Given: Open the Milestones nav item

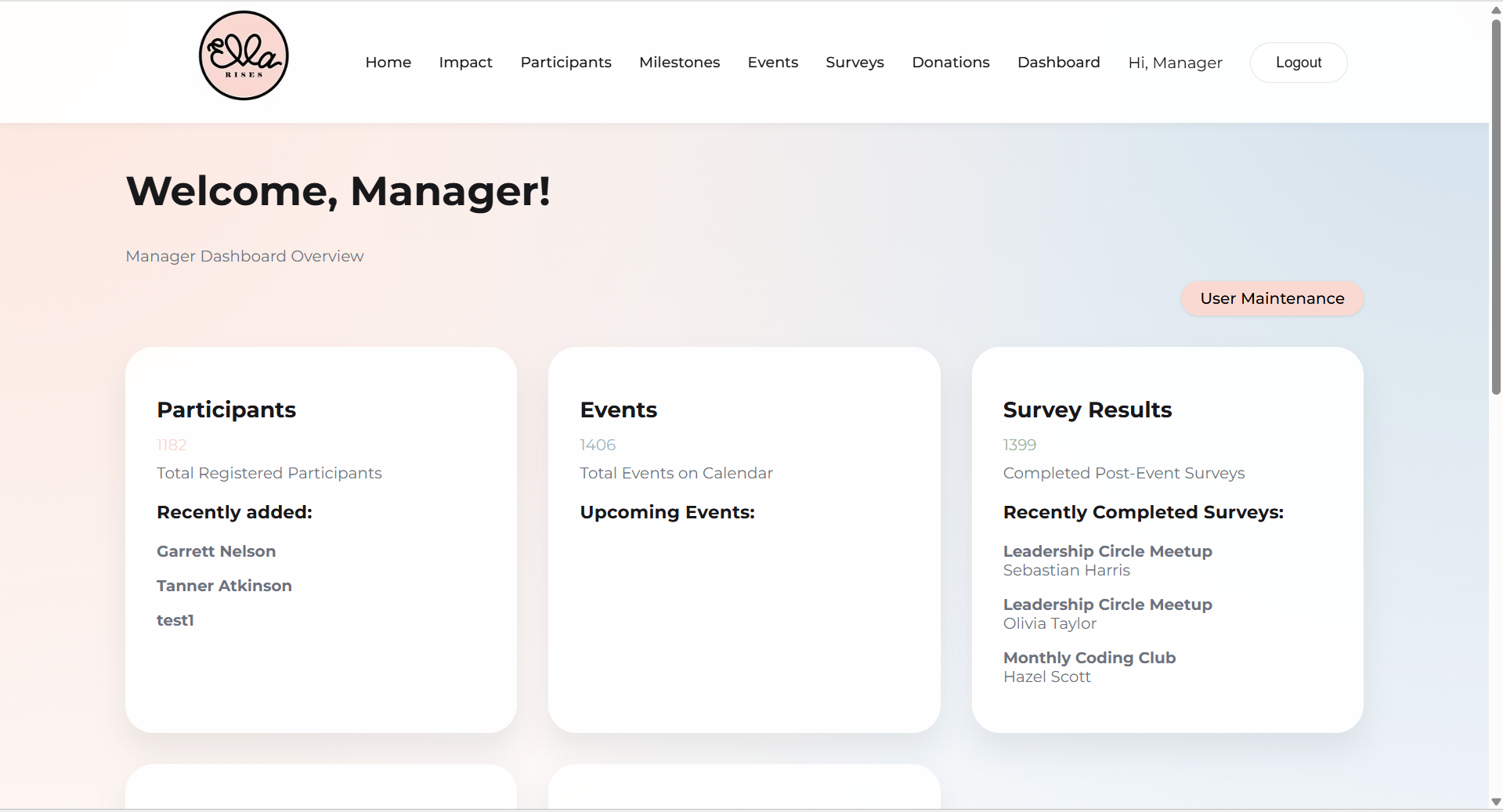Looking at the screenshot, I should pyautogui.click(x=679, y=62).
